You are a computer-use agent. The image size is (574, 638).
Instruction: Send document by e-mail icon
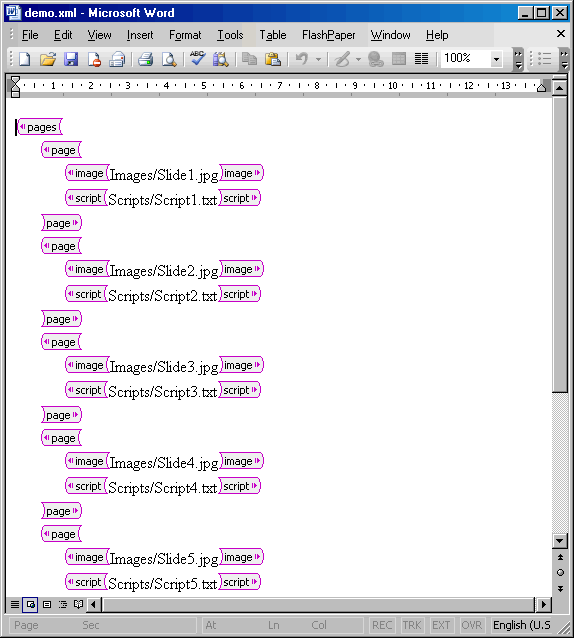click(117, 59)
